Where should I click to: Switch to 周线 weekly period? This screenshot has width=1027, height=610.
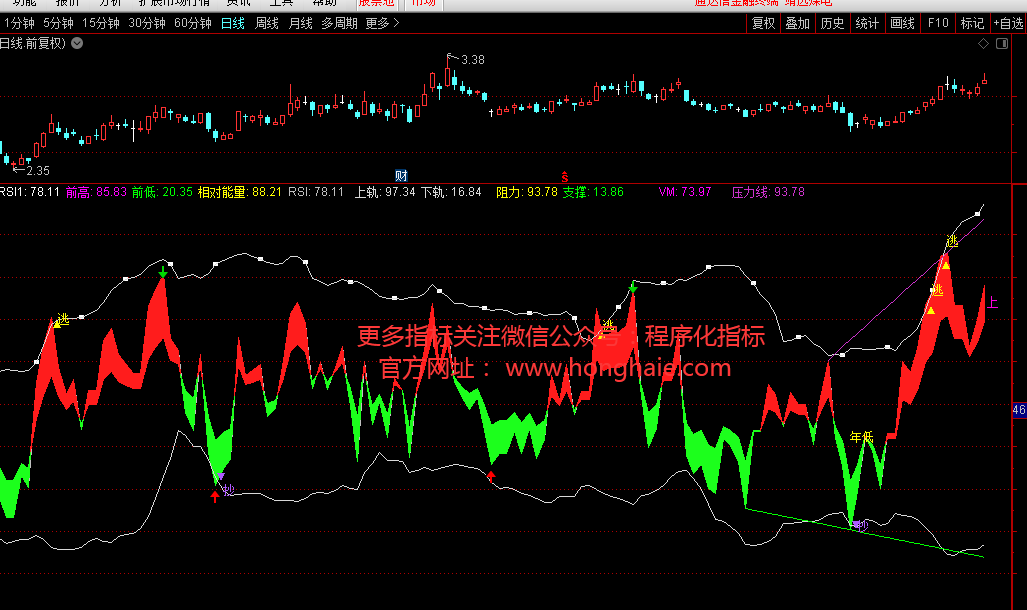coord(267,23)
